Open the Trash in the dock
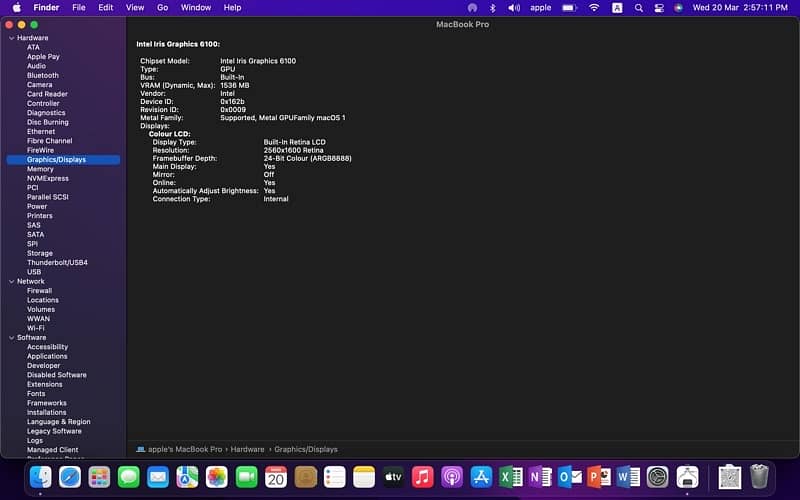 tap(760, 477)
